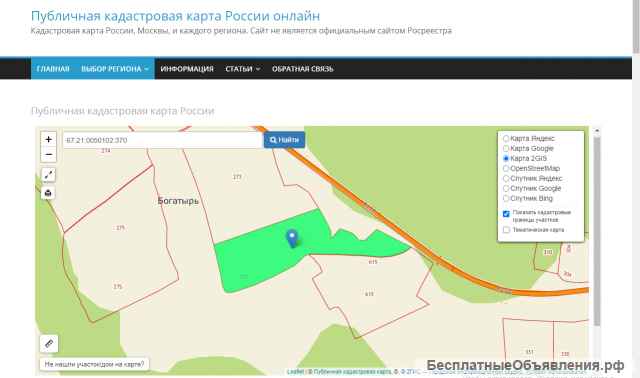Click the Богатырь place label

(x=178, y=201)
